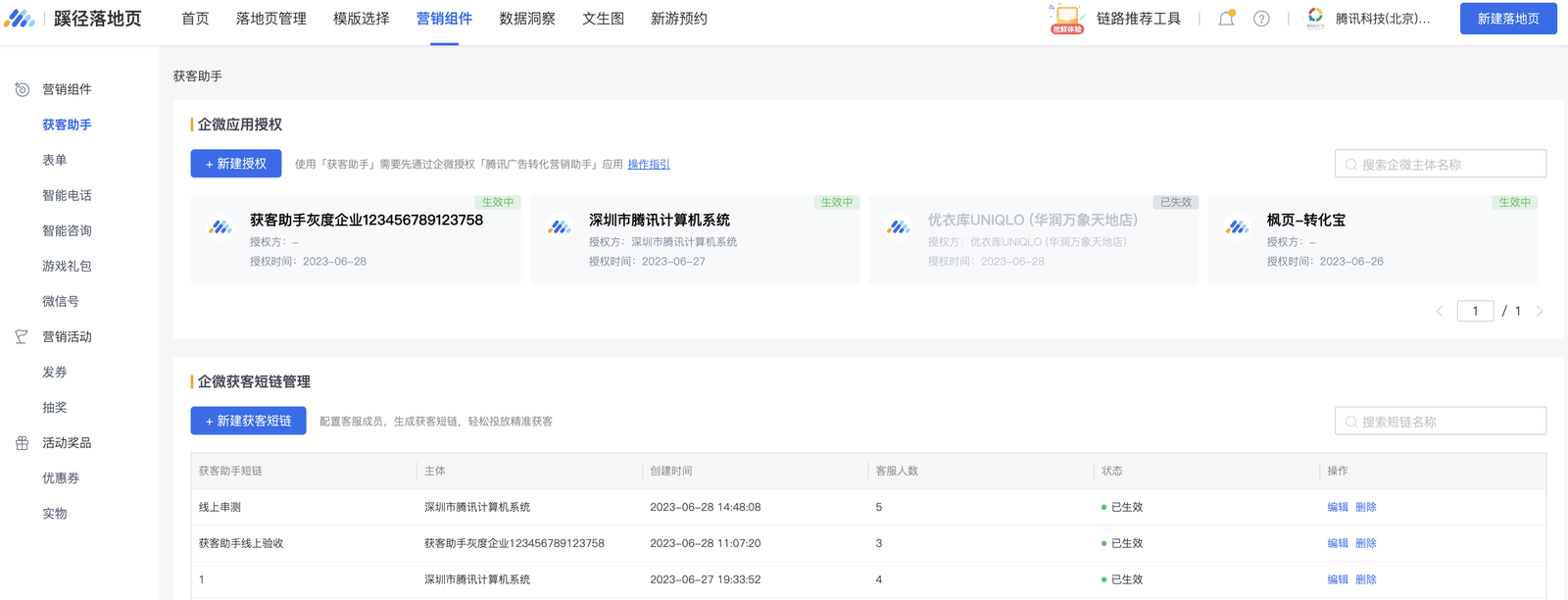The height and width of the screenshot is (600, 1568).
Task: Focus the 搜索企微主体名称 search field
Action: (x=1441, y=164)
